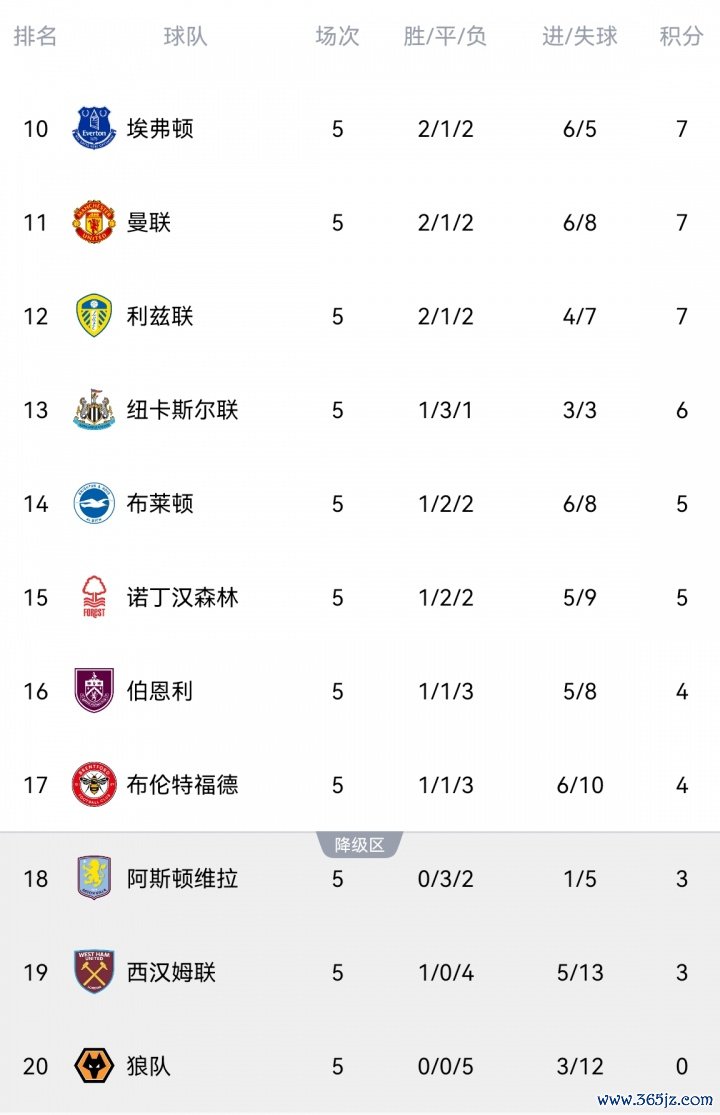Sort by the 排名 column header
The width and height of the screenshot is (720, 1115).
tap(35, 36)
